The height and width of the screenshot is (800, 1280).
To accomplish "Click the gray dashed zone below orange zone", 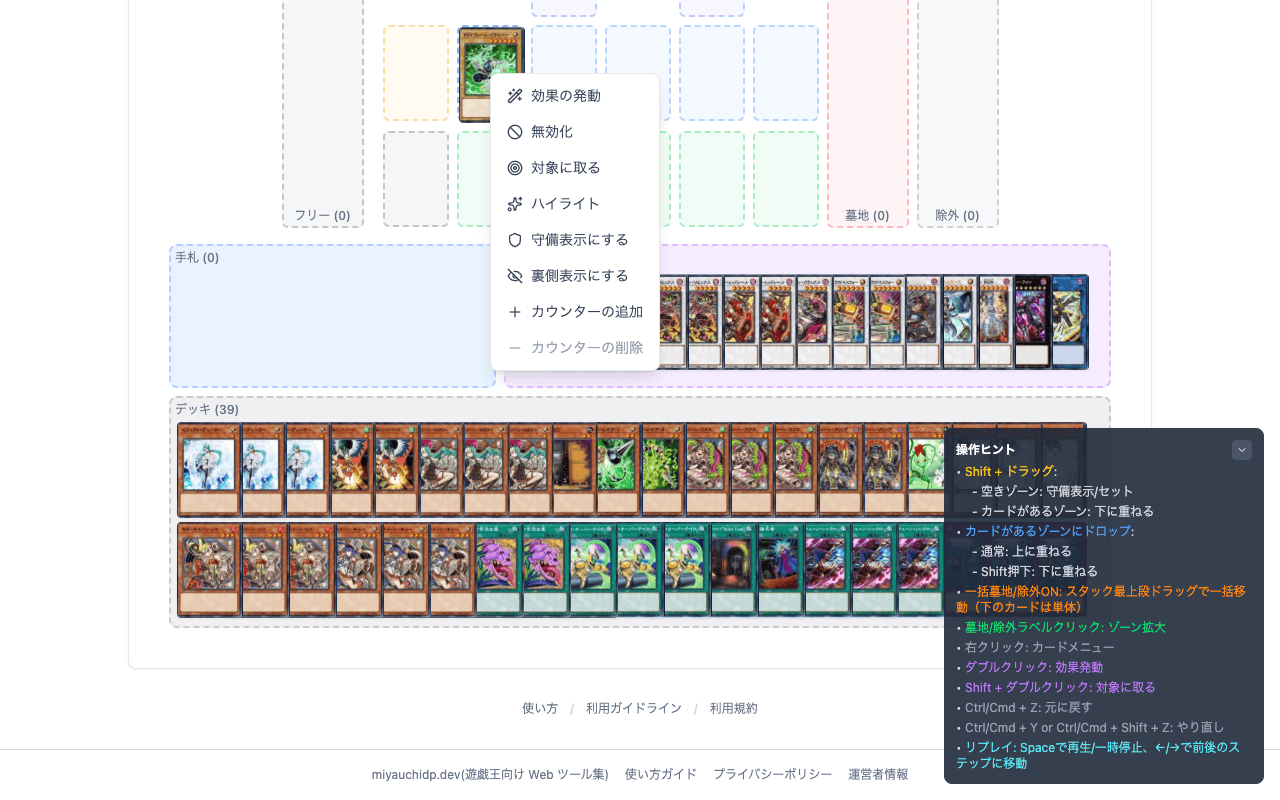I will [416, 179].
